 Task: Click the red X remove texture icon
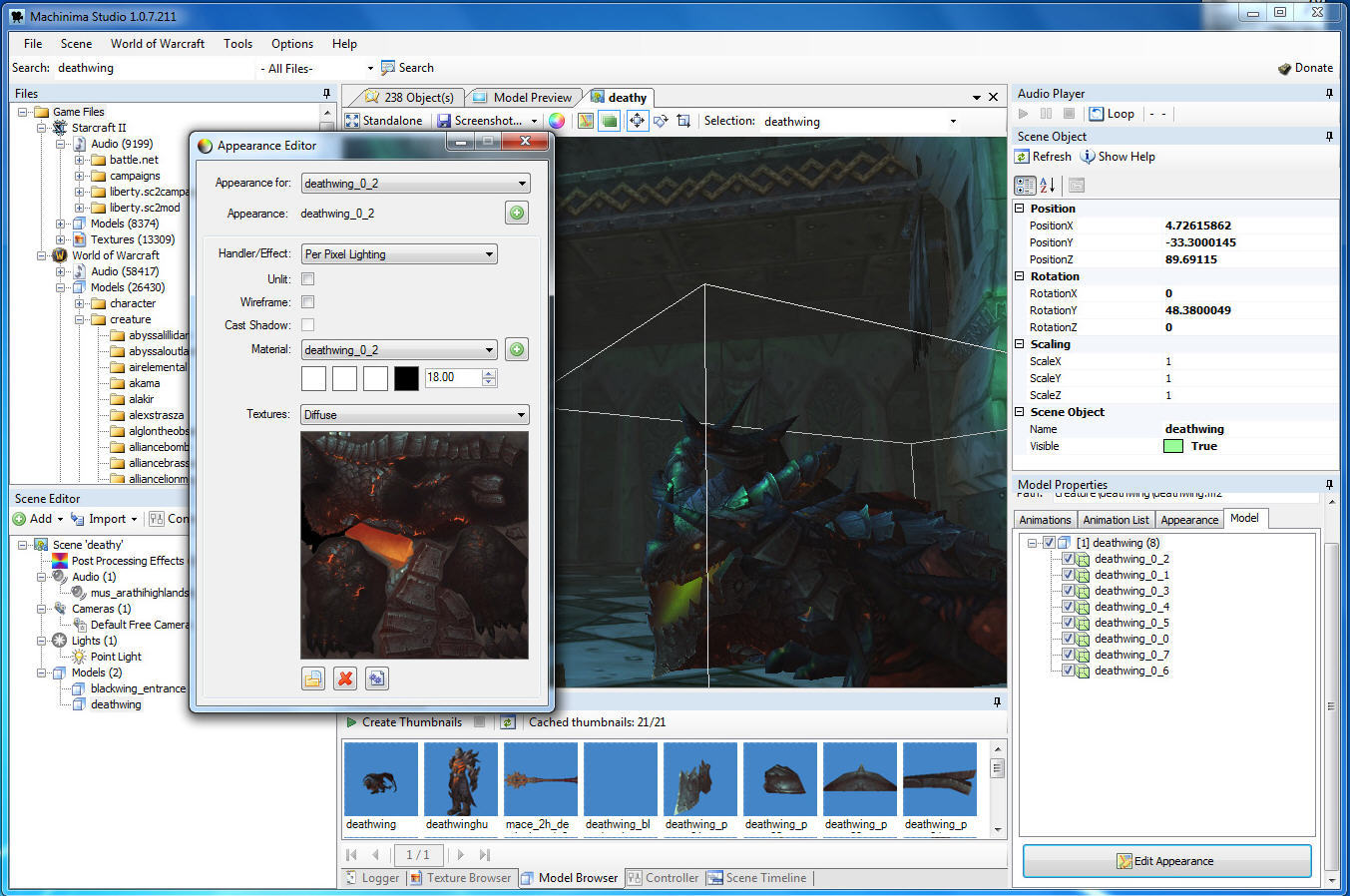(x=345, y=678)
